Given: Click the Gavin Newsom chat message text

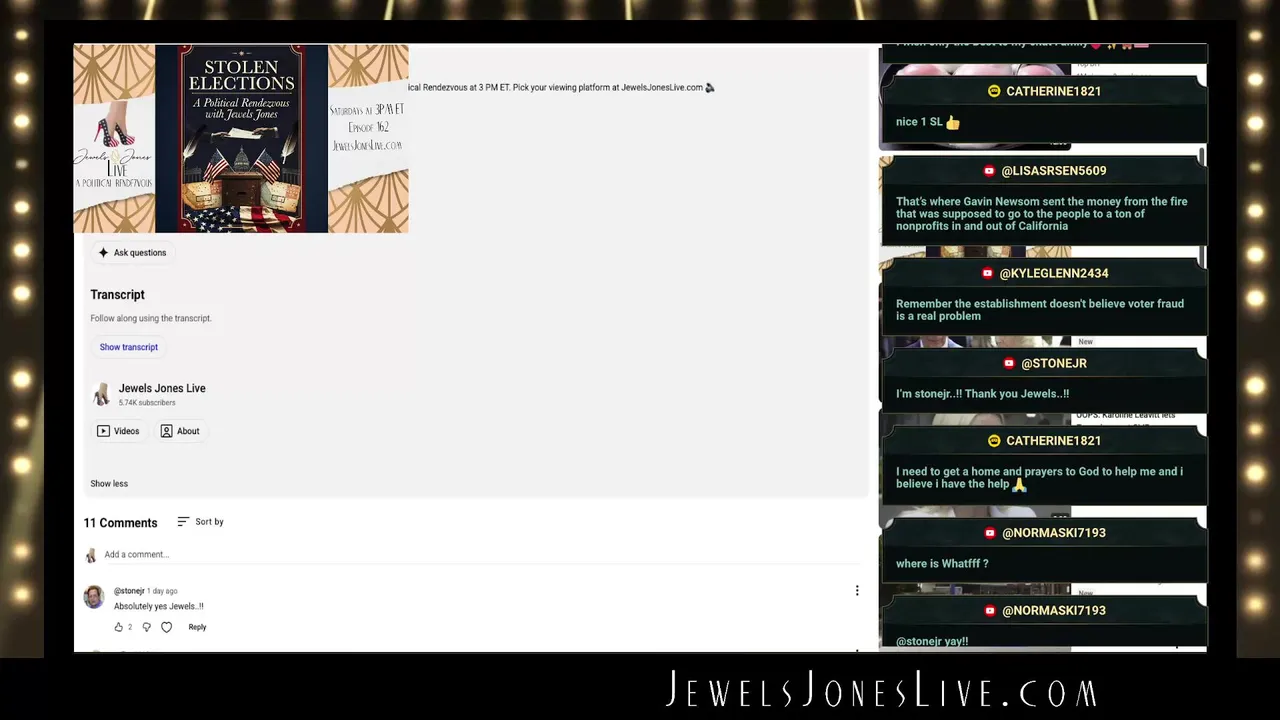Looking at the screenshot, I should coord(1042,214).
